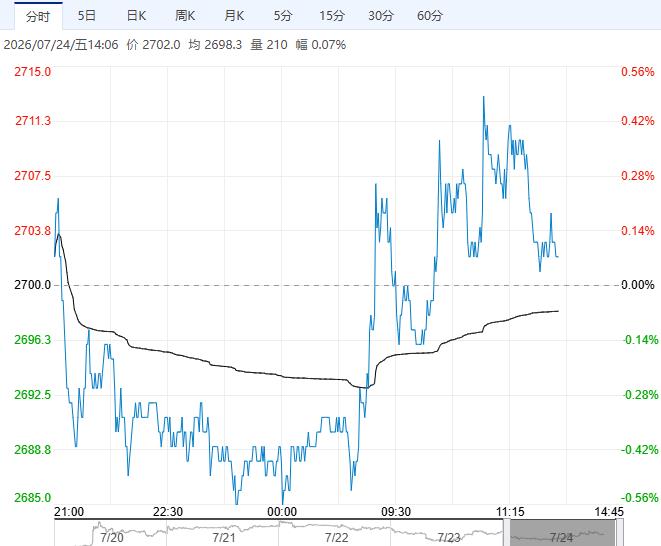Switch to the 30分 interval tab
This screenshot has height=546, width=661.
pos(381,16)
